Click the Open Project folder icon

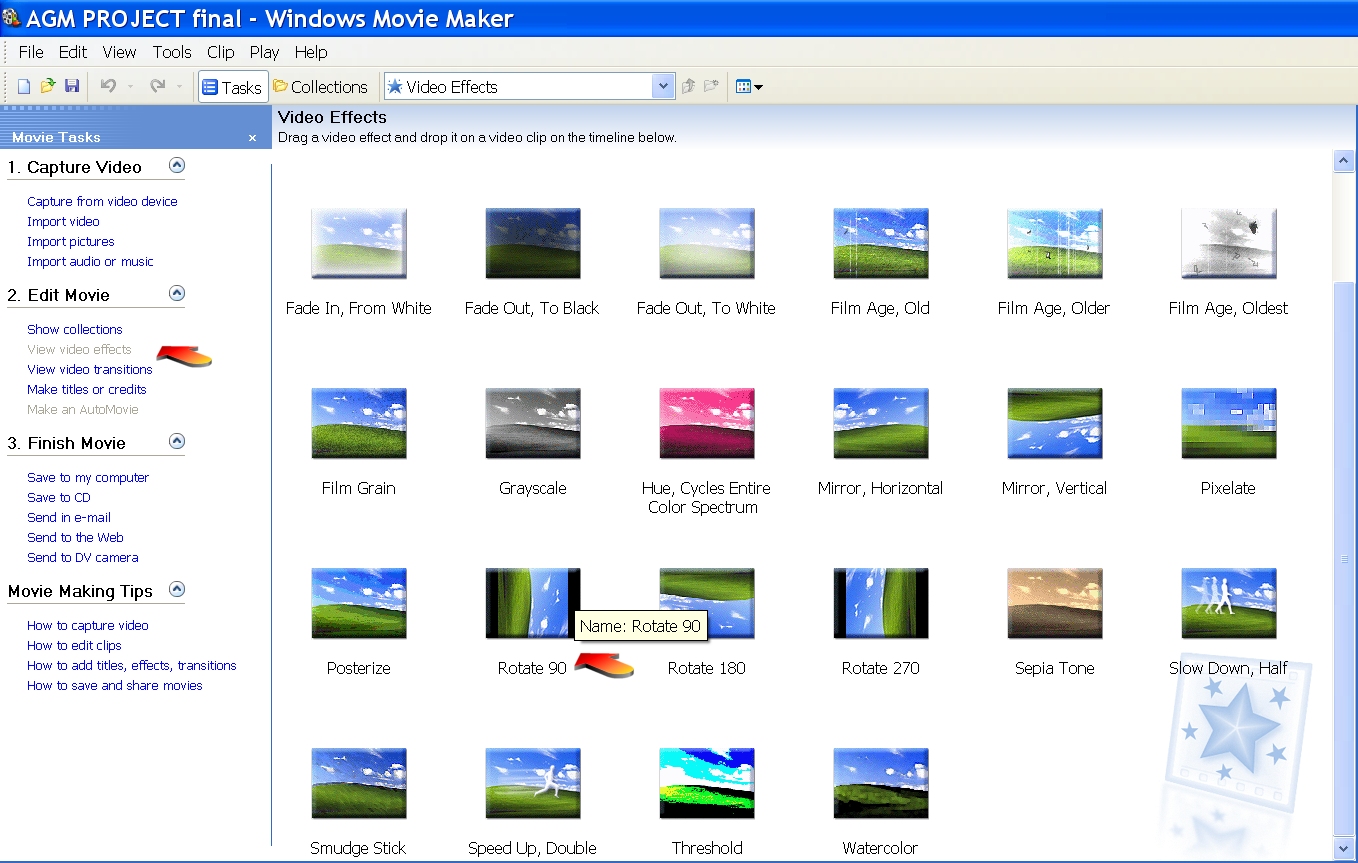point(48,87)
